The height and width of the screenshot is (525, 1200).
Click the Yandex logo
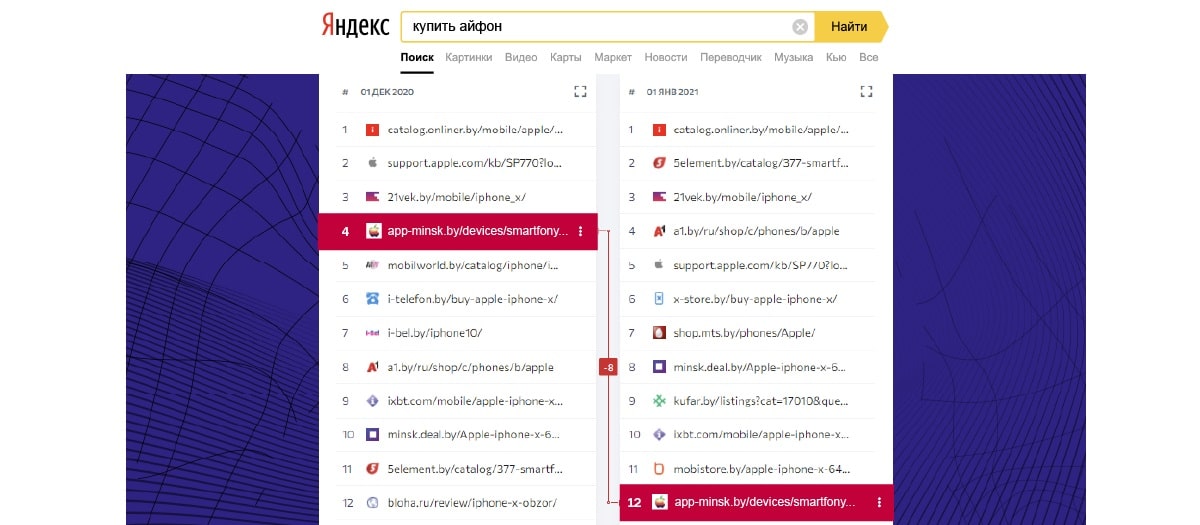pyautogui.click(x=355, y=26)
